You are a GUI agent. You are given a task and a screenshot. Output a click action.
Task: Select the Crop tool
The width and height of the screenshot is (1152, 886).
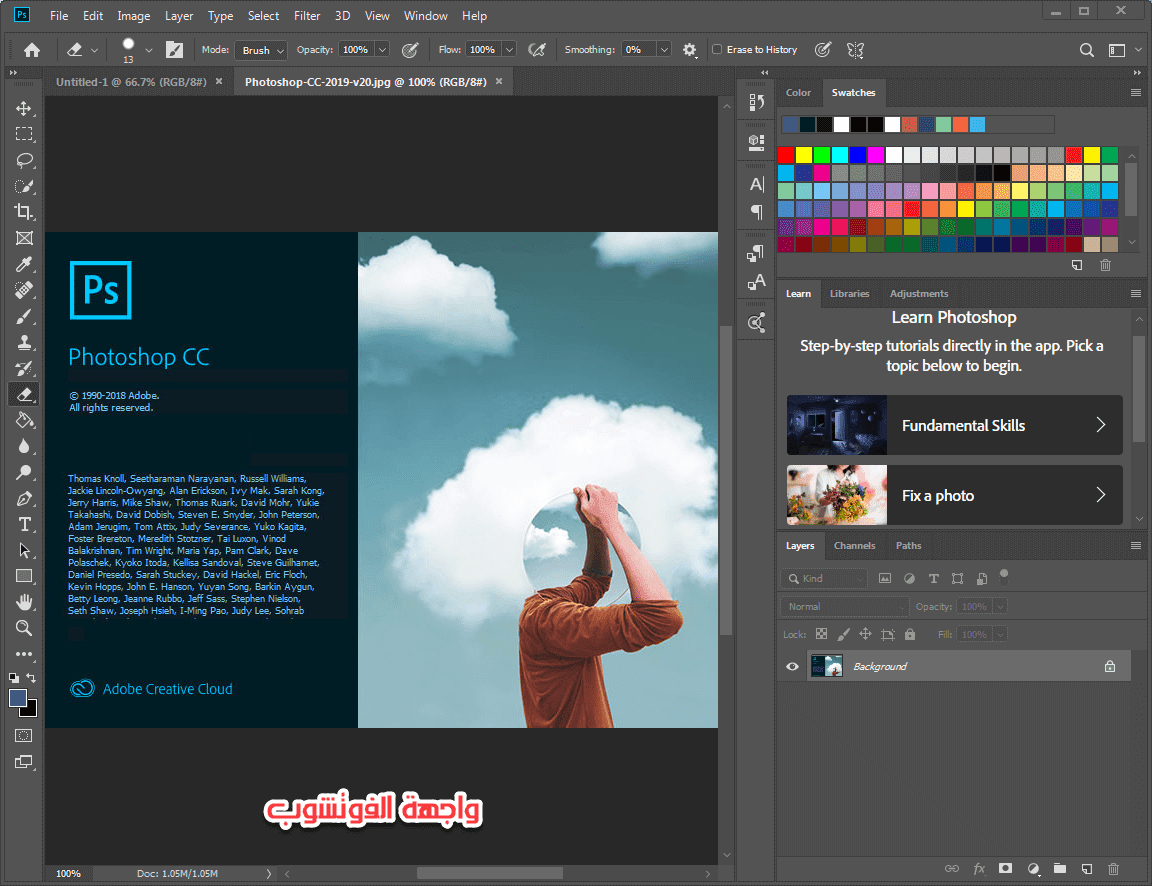click(x=24, y=212)
